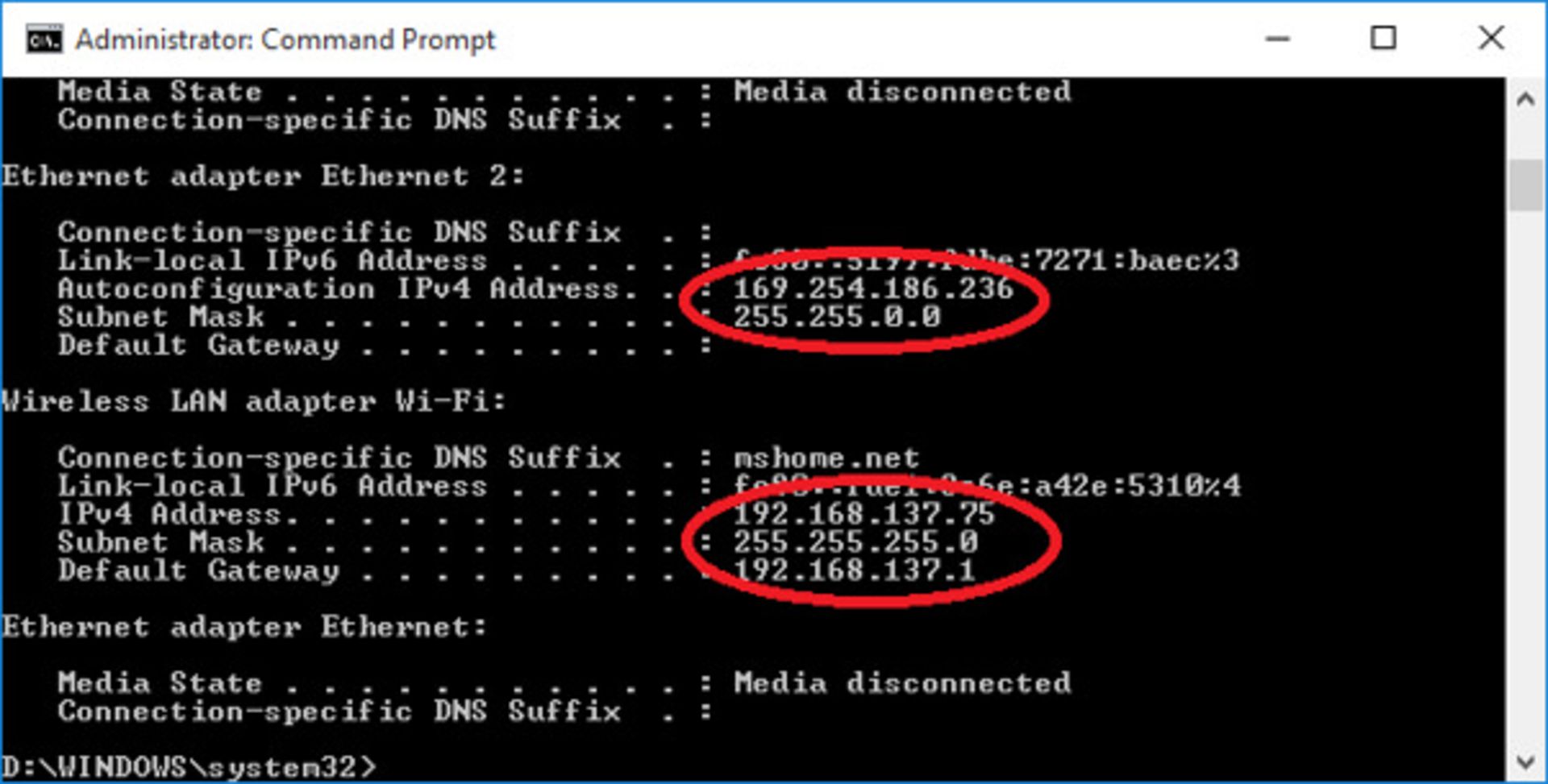Click the D:\WINDOWS\system32> prompt line
The width and height of the screenshot is (1548, 784).
click(189, 766)
